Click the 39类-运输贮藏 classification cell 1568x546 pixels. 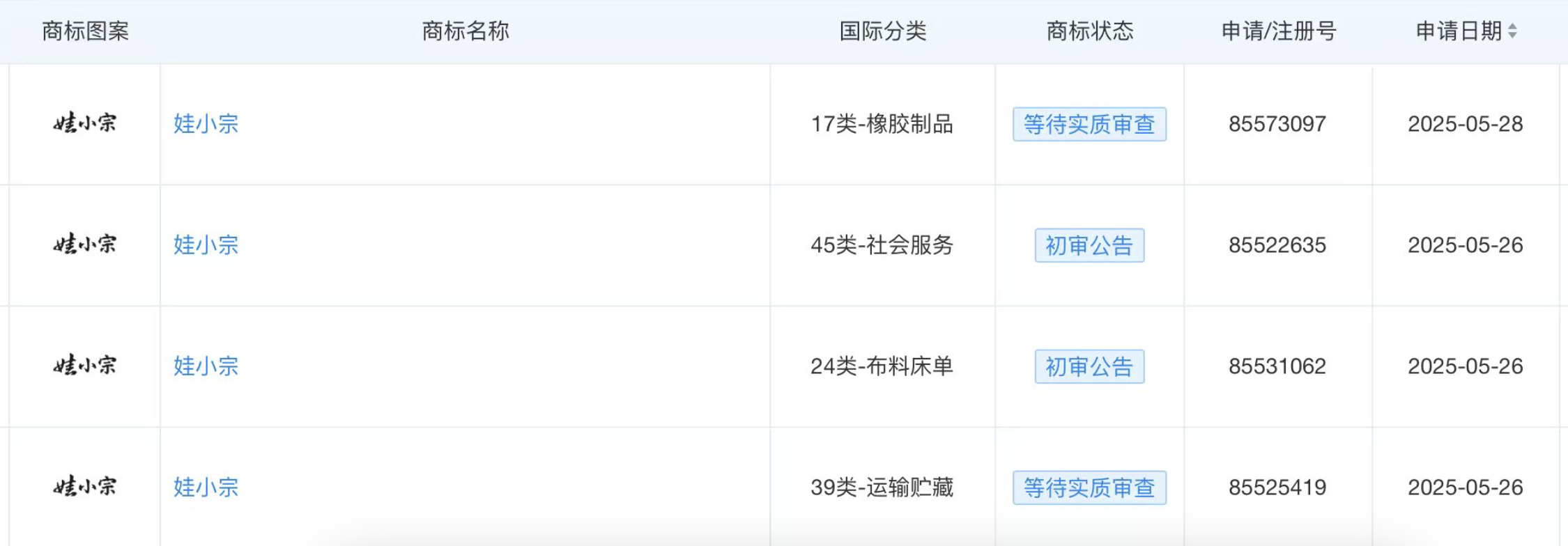(x=882, y=487)
